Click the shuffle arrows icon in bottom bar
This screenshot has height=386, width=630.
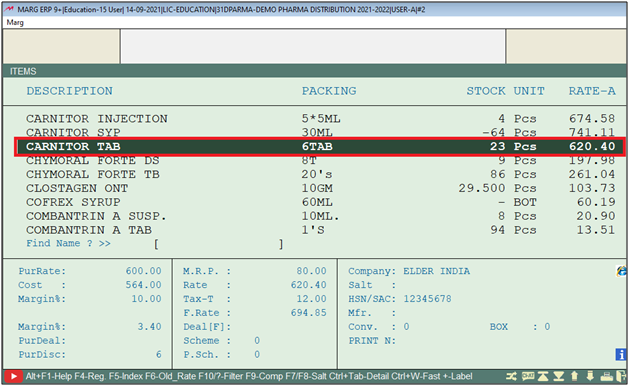point(511,376)
